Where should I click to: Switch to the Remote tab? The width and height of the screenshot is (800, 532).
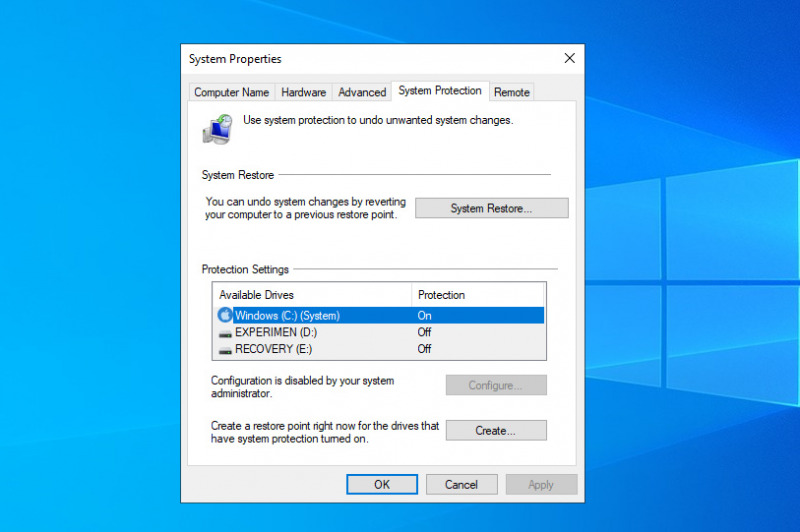pyautogui.click(x=512, y=92)
